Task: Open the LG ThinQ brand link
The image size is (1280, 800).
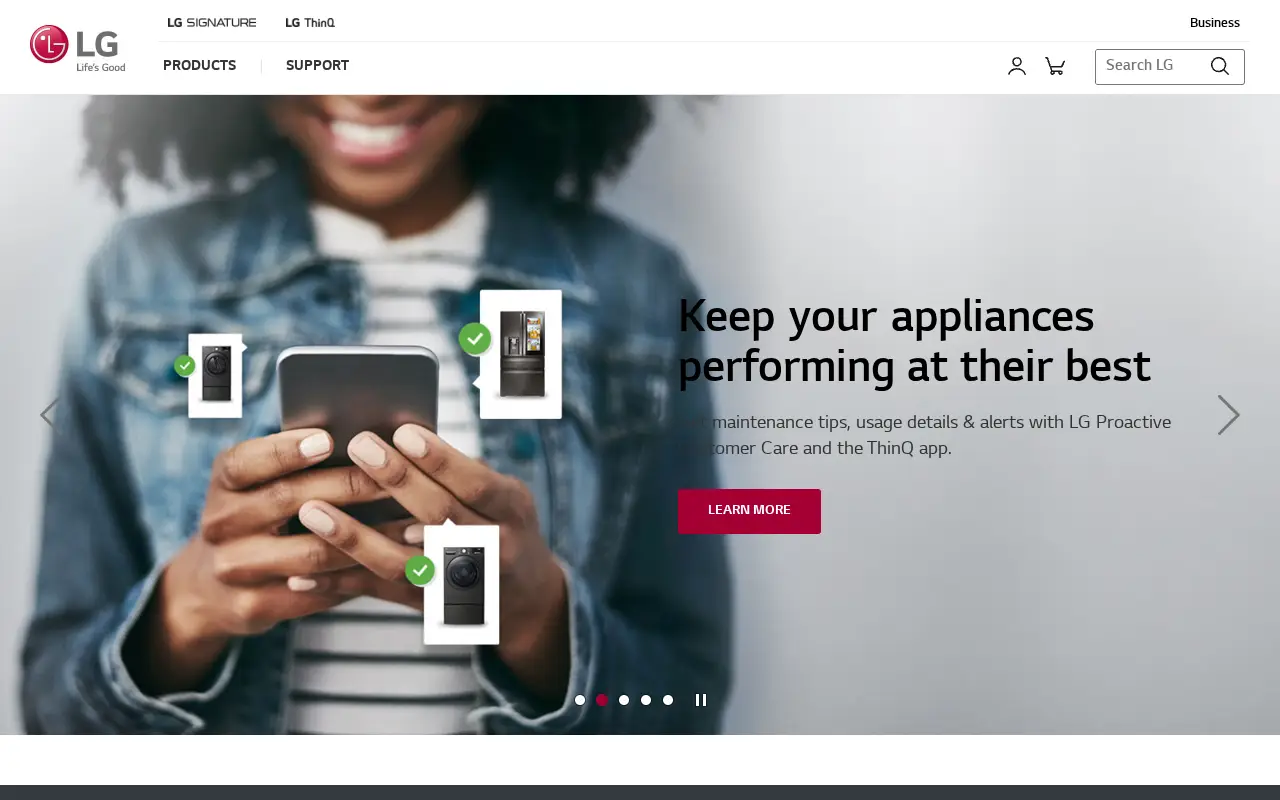Action: pyautogui.click(x=310, y=22)
